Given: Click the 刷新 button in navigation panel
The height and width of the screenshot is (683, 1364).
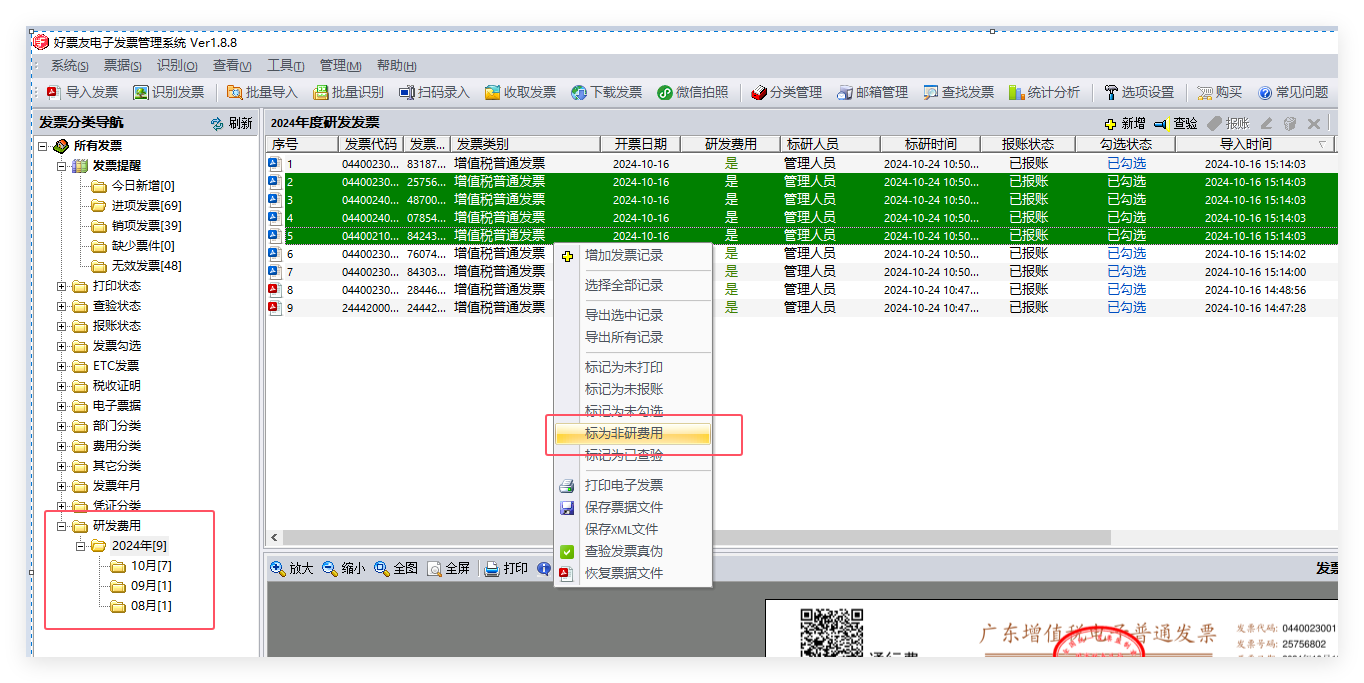Looking at the screenshot, I should tap(231, 123).
